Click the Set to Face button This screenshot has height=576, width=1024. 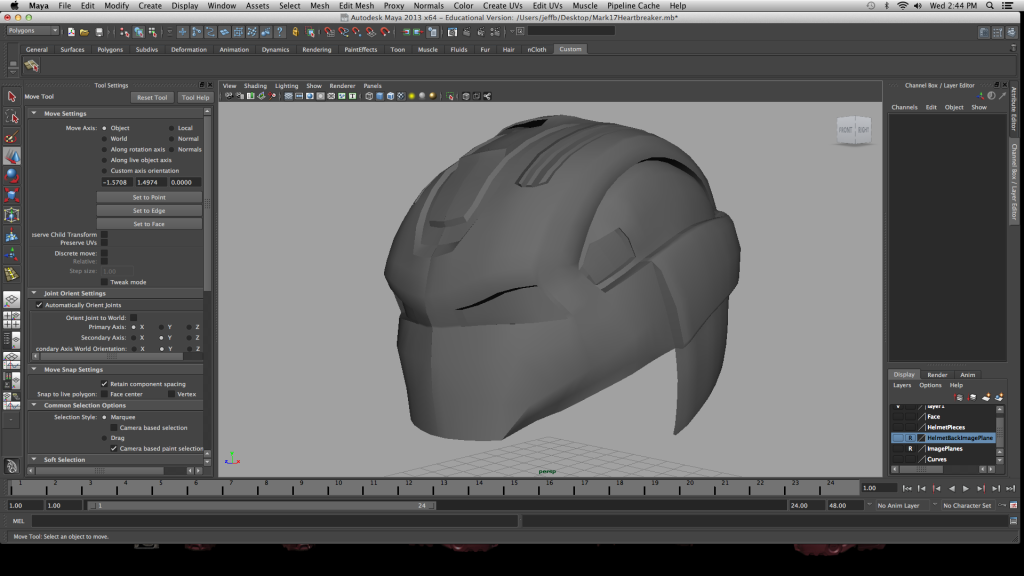point(149,224)
